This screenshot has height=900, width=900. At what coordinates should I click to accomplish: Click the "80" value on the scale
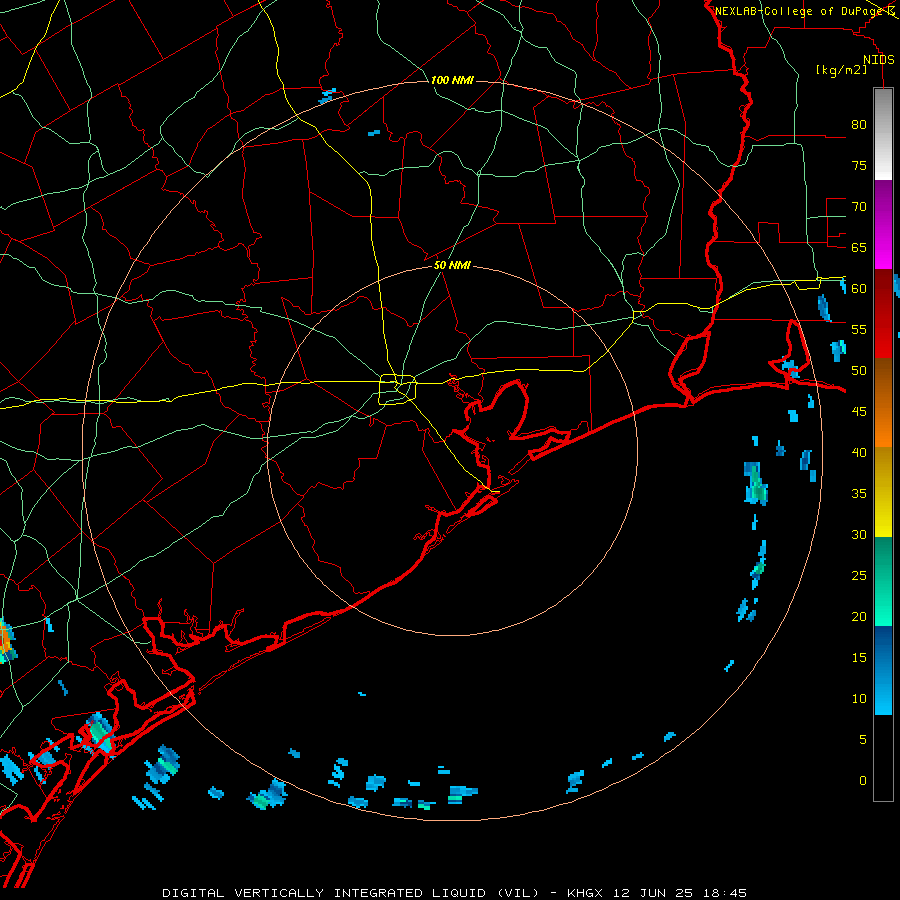(x=859, y=125)
